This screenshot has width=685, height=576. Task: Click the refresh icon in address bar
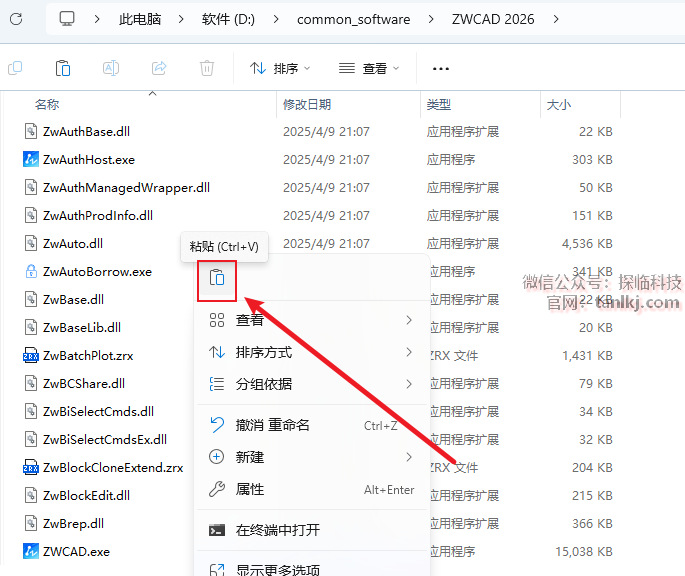coord(16,19)
